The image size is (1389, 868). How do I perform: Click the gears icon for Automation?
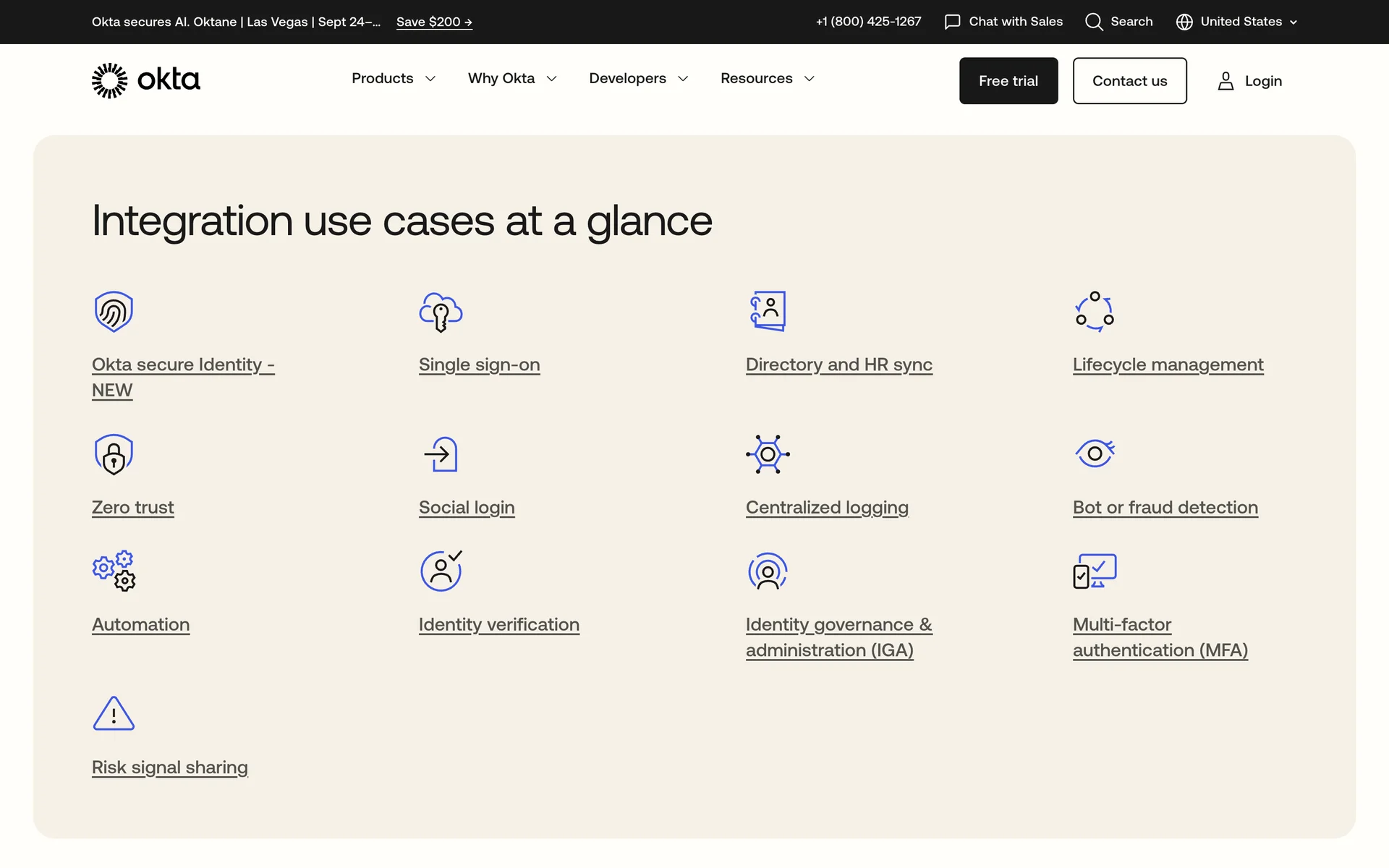click(114, 571)
